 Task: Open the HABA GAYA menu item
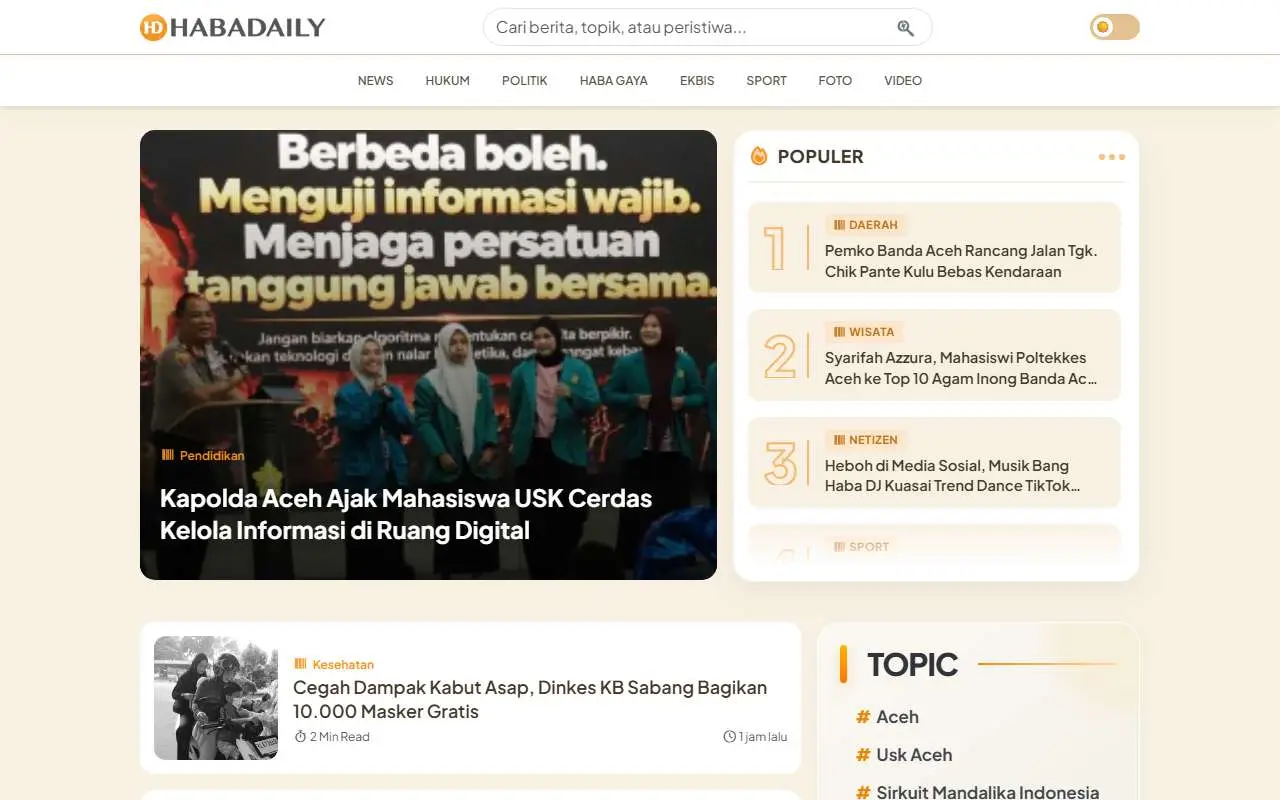point(614,81)
